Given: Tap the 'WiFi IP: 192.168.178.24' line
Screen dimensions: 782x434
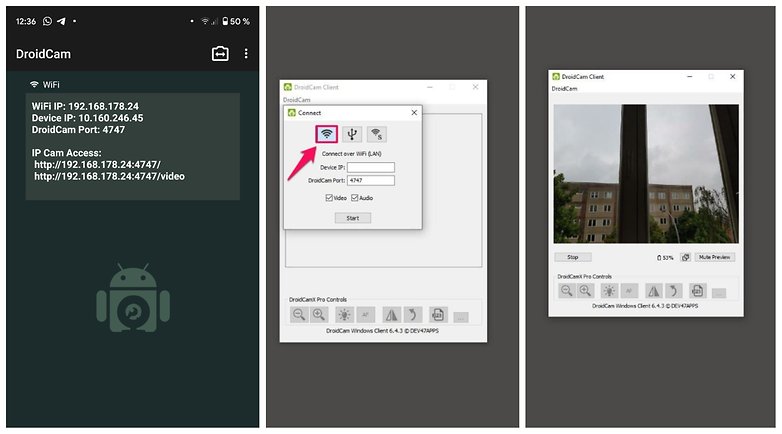Looking at the screenshot, I should [85, 106].
